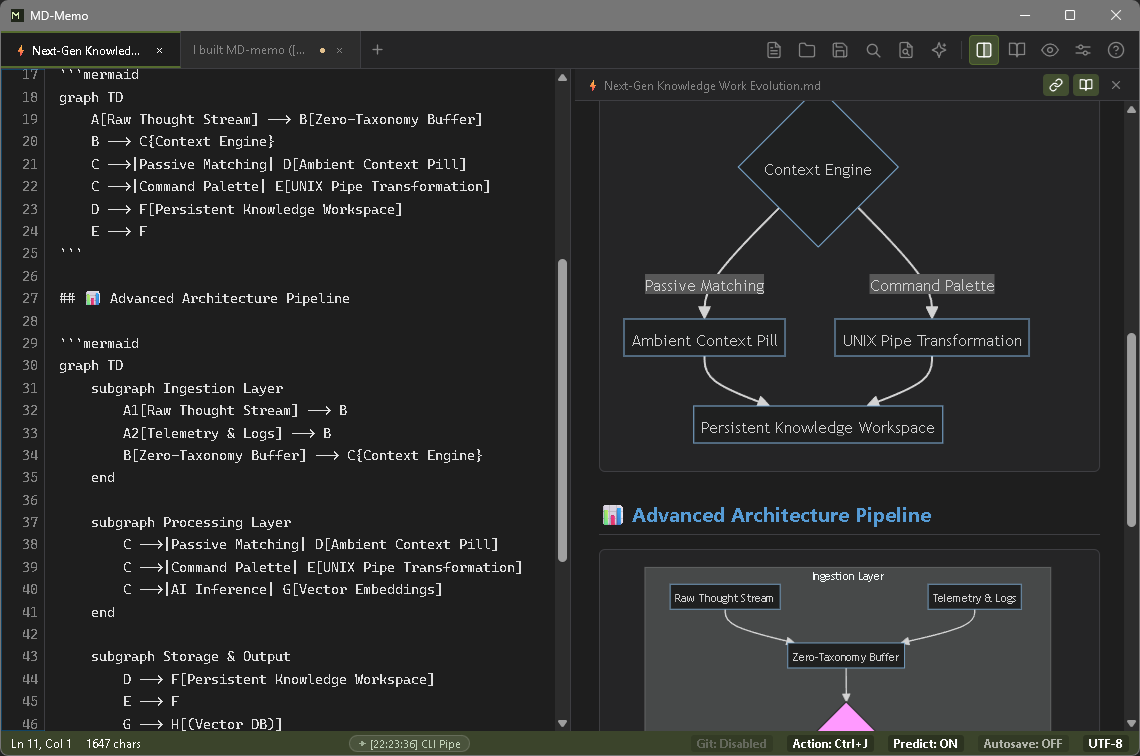Click the editor scrollbar down arrow
Image resolution: width=1140 pixels, height=756 pixels.
(x=562, y=723)
